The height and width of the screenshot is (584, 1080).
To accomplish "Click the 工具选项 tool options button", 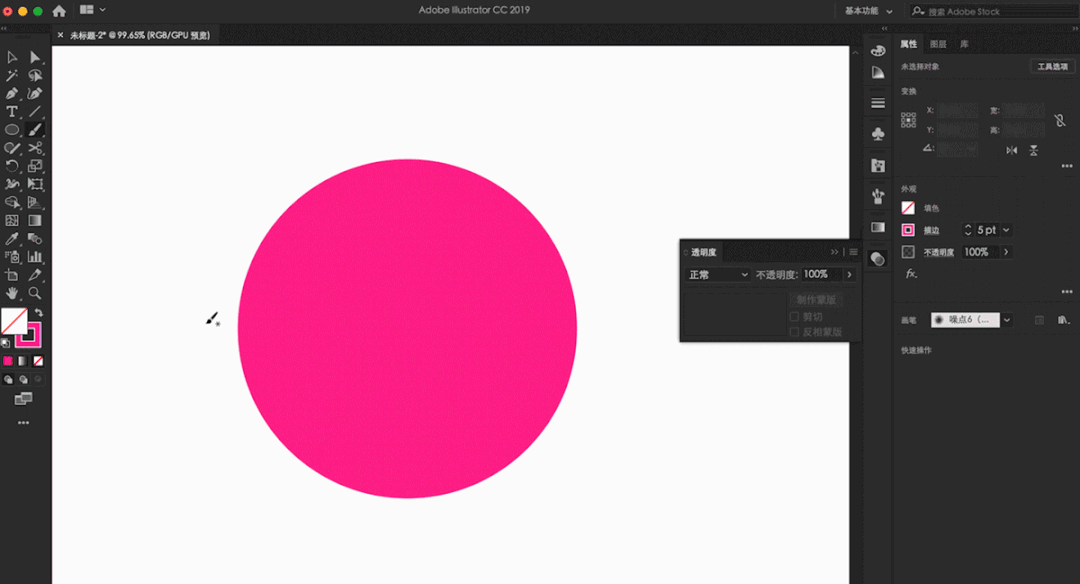I will click(x=1052, y=67).
